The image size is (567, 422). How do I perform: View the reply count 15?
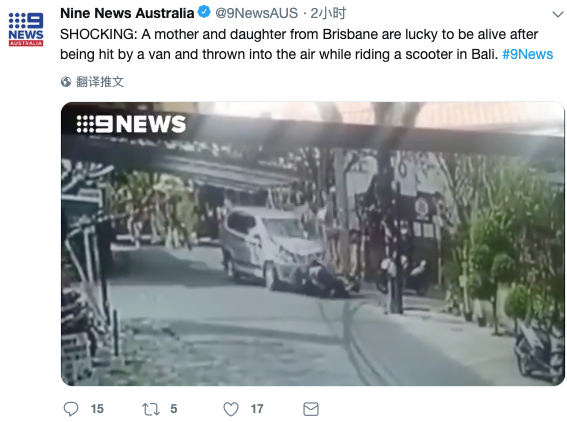(97, 409)
